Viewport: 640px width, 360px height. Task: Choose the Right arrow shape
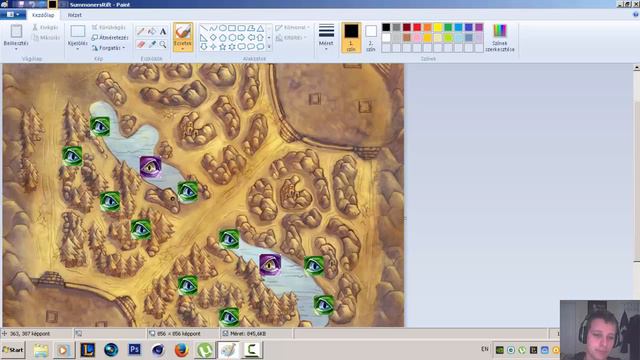[241, 38]
